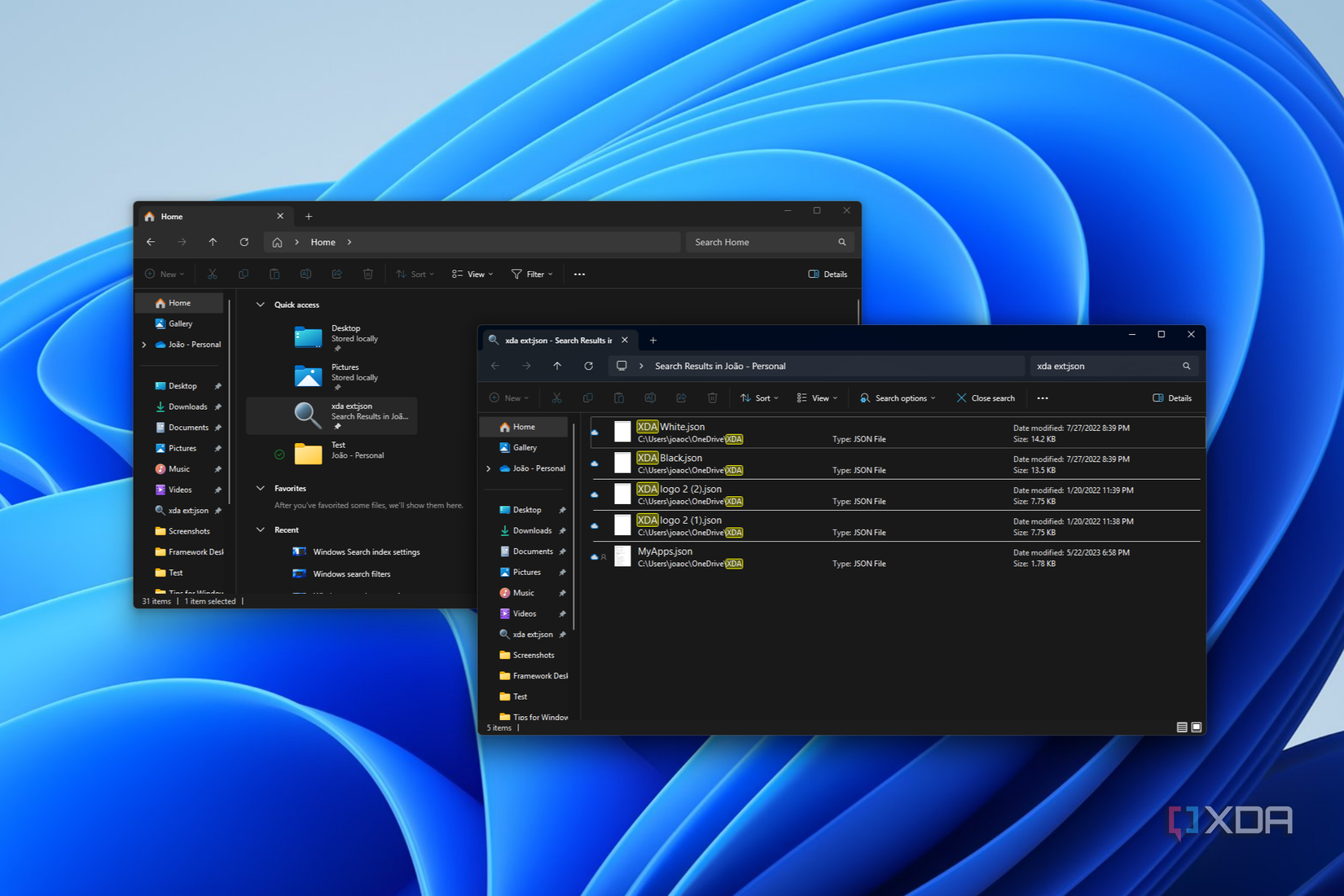Click the Details pane icon
Viewport: 1344px width, 896px height.
click(x=1172, y=397)
